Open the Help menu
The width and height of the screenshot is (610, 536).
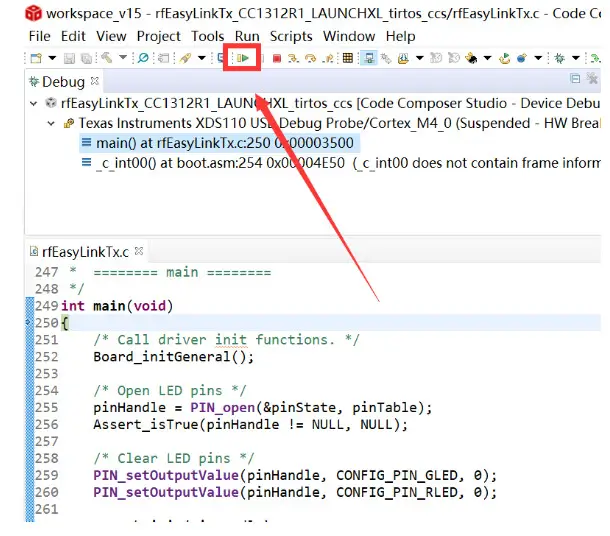coord(401,37)
